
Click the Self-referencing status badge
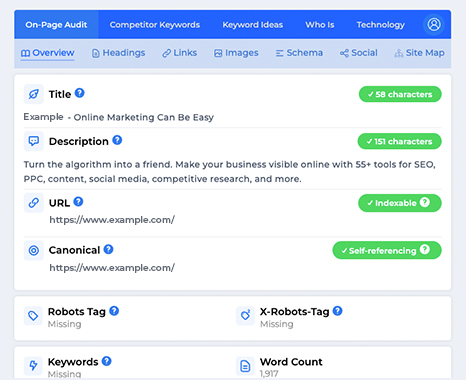387,250
